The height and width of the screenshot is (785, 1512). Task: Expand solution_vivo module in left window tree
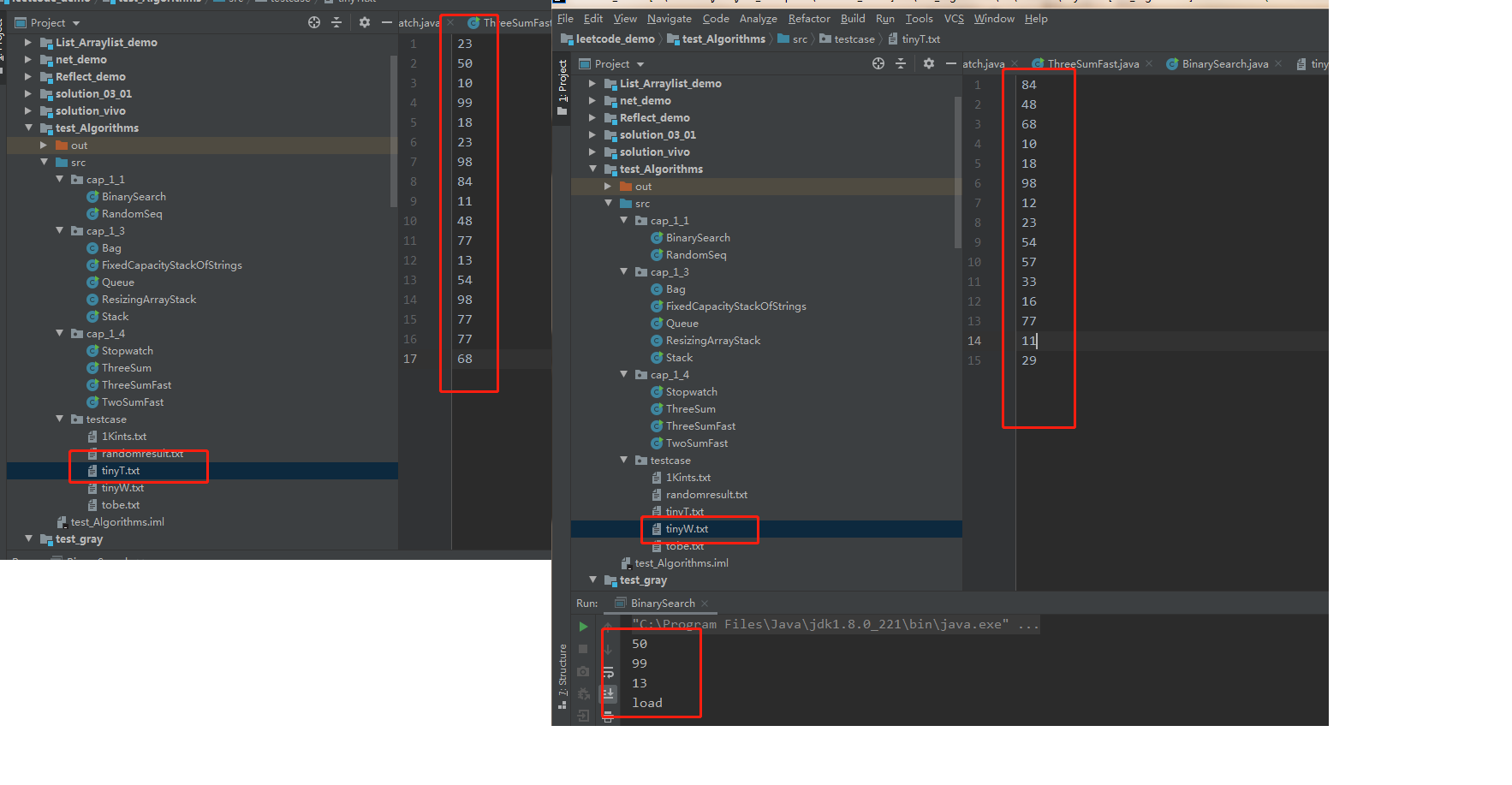28,110
